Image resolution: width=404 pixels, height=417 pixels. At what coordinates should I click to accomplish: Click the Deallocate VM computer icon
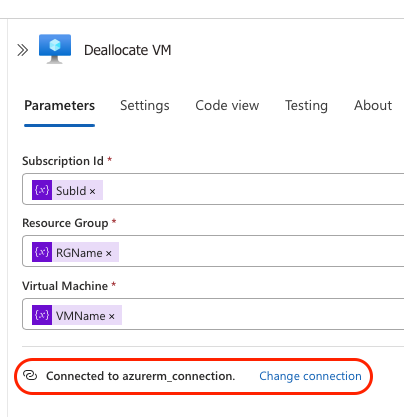pyautogui.click(x=55, y=49)
